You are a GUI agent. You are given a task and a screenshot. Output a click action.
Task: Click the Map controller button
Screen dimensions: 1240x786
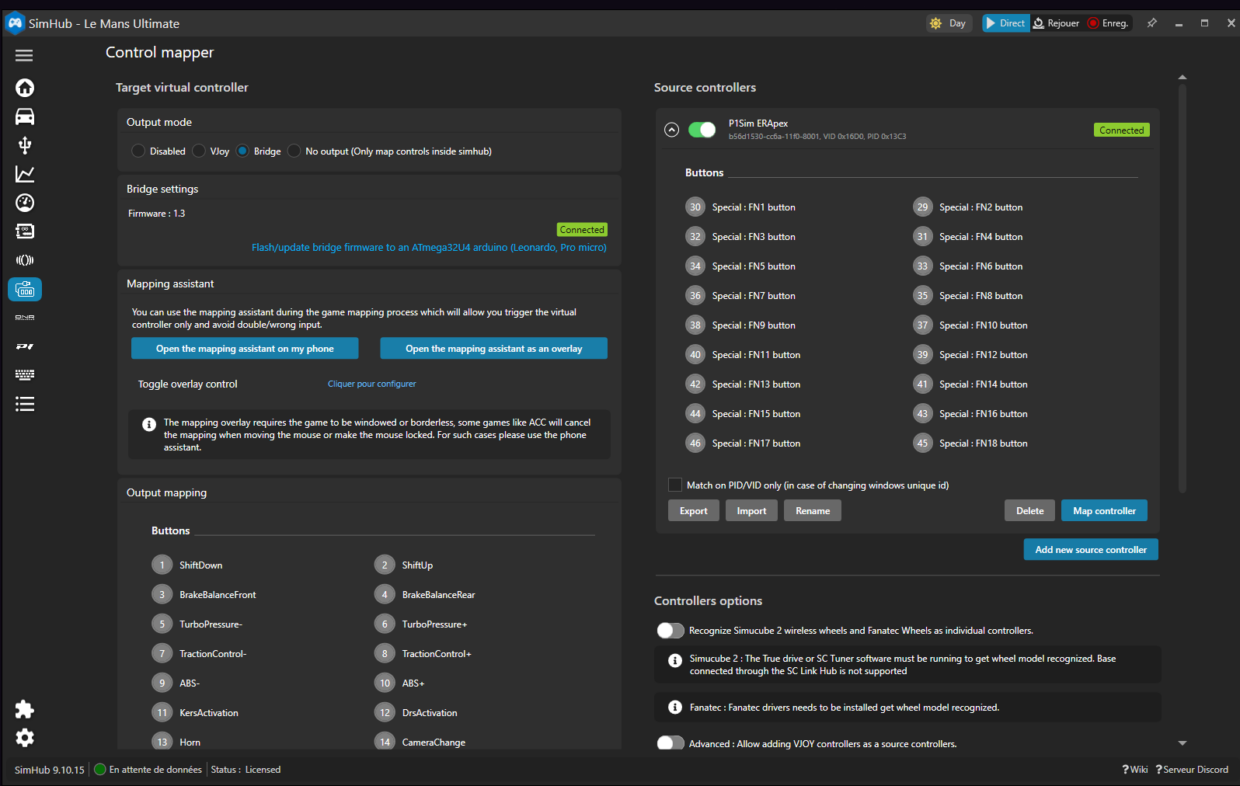point(1104,510)
